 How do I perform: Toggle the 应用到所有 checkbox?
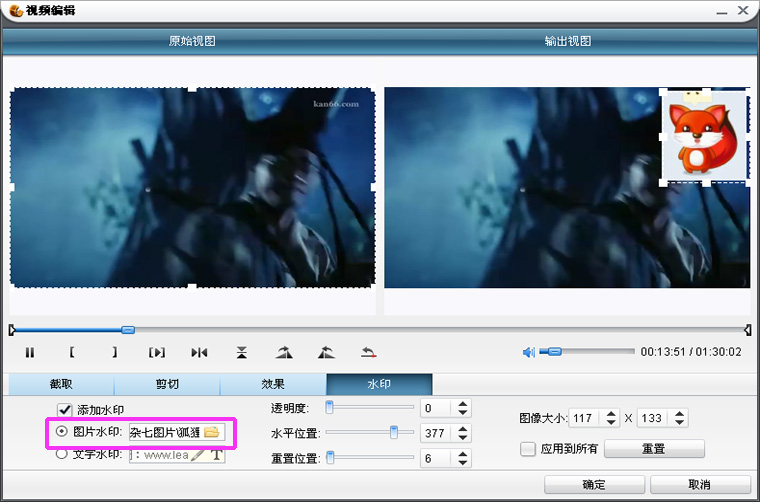point(527,449)
